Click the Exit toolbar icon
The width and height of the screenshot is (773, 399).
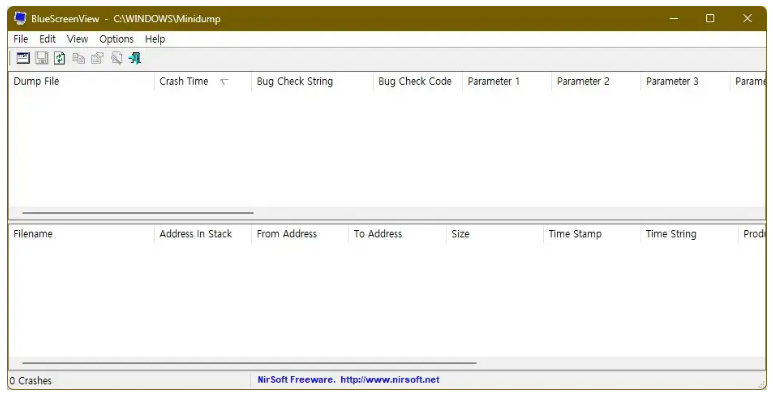point(135,58)
